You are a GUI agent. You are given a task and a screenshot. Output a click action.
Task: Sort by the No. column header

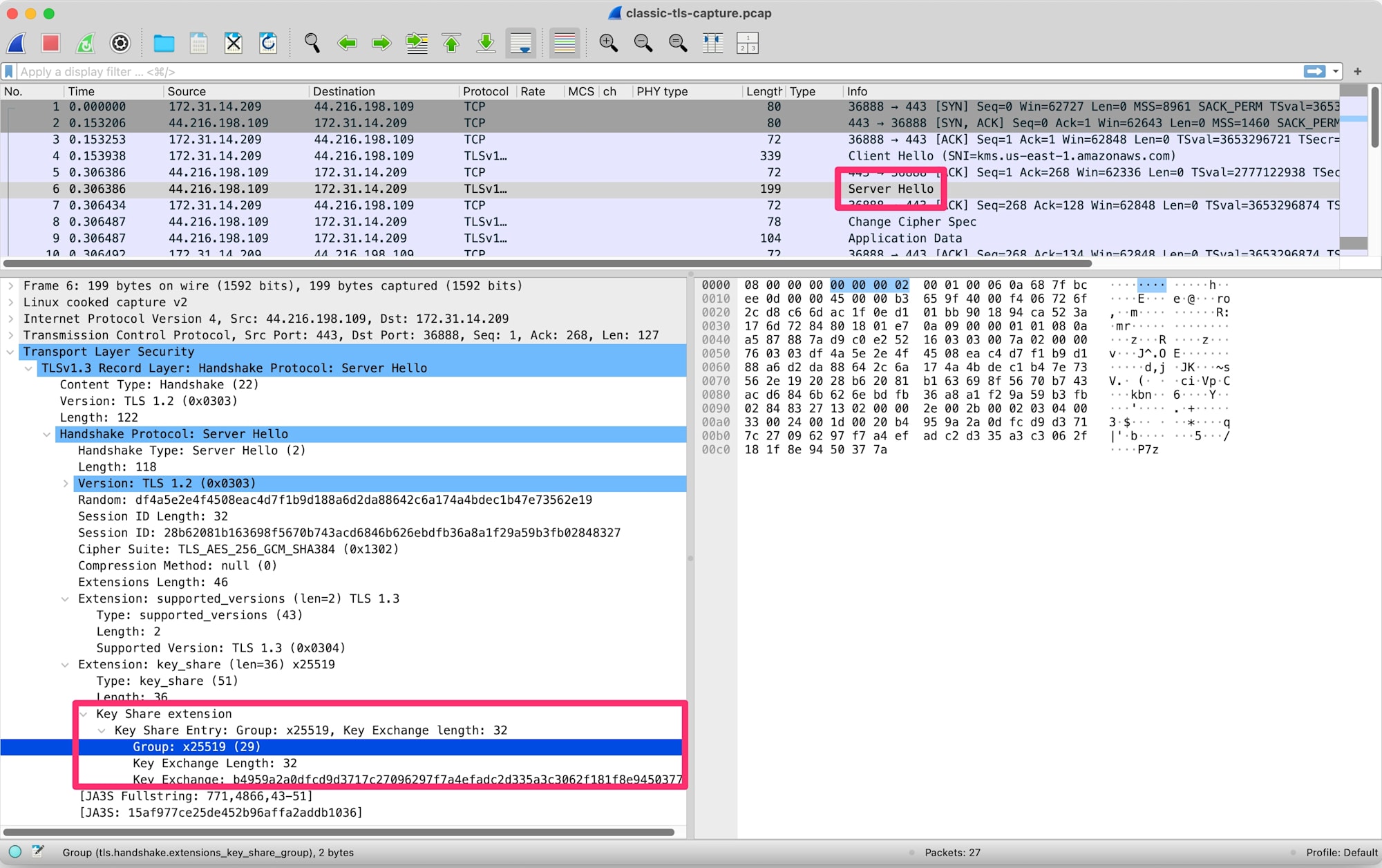(32, 91)
